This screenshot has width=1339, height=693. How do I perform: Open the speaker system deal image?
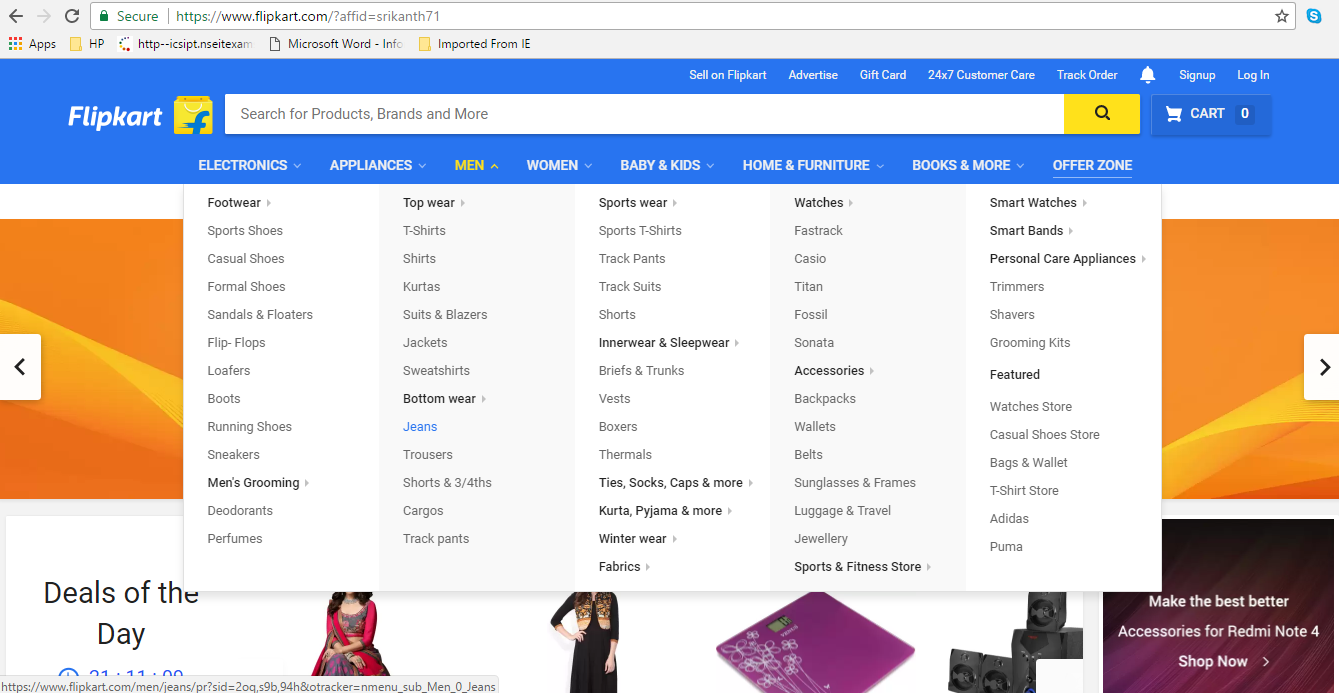(x=1015, y=642)
